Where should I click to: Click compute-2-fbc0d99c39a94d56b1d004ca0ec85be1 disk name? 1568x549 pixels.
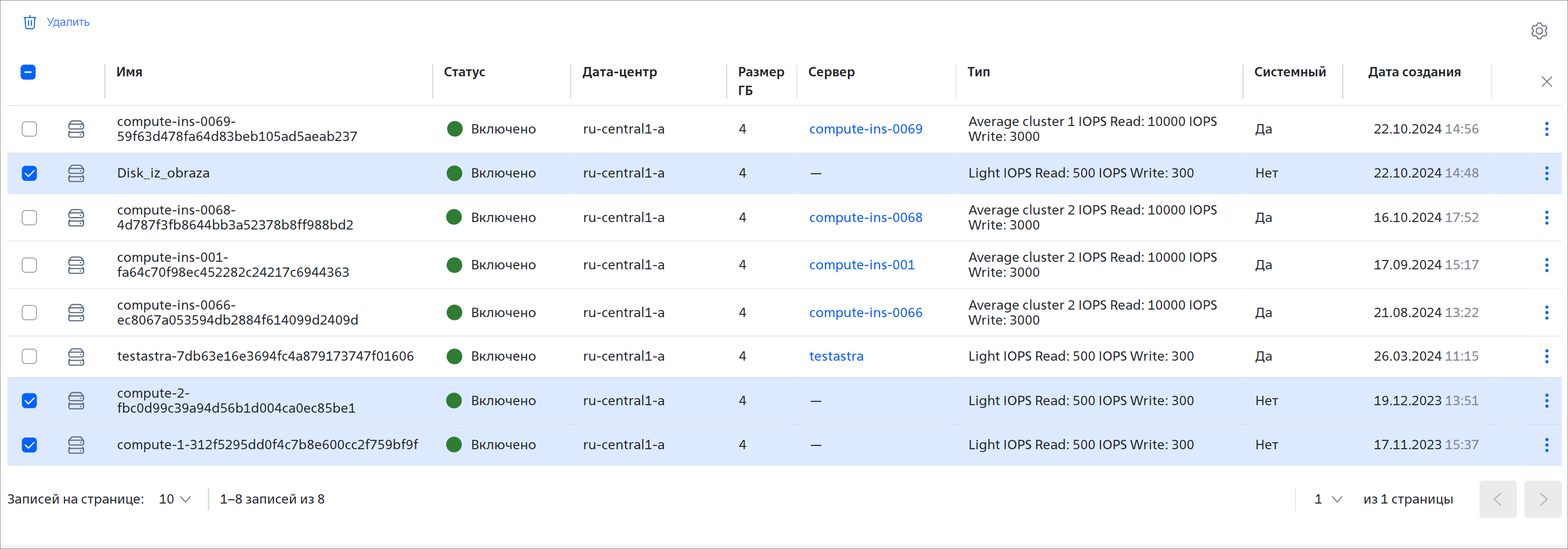tap(236, 401)
